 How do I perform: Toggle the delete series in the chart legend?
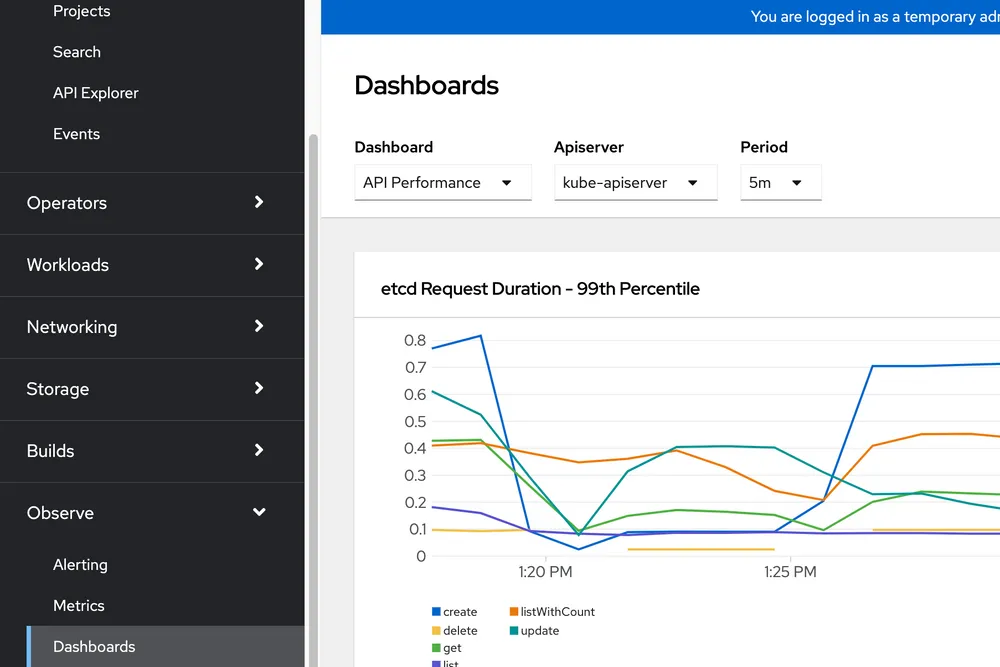pyautogui.click(x=456, y=630)
